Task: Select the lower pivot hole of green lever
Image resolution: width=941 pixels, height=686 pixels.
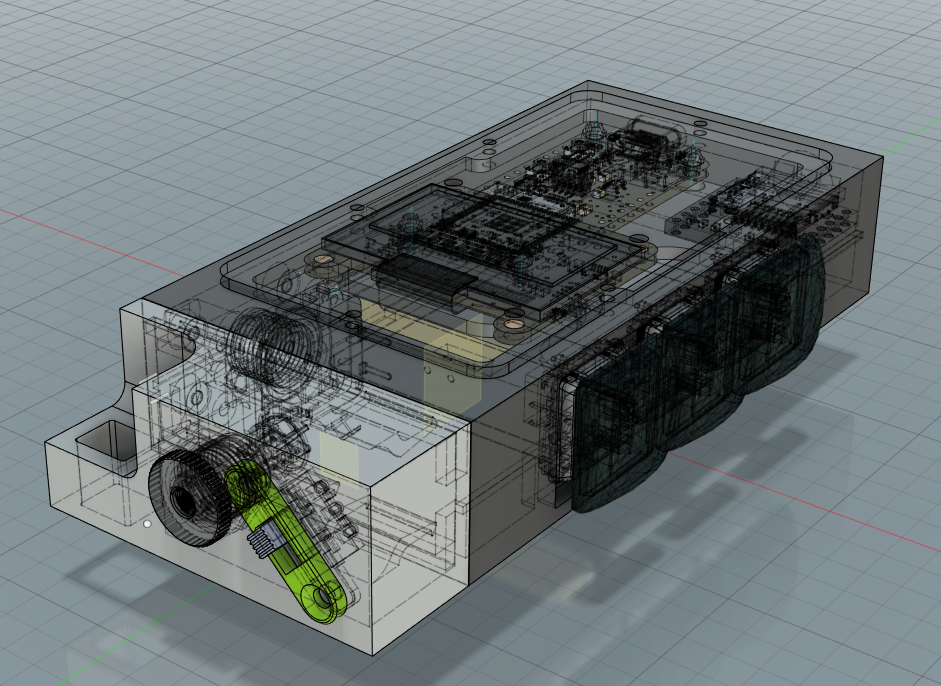Action: 323,597
